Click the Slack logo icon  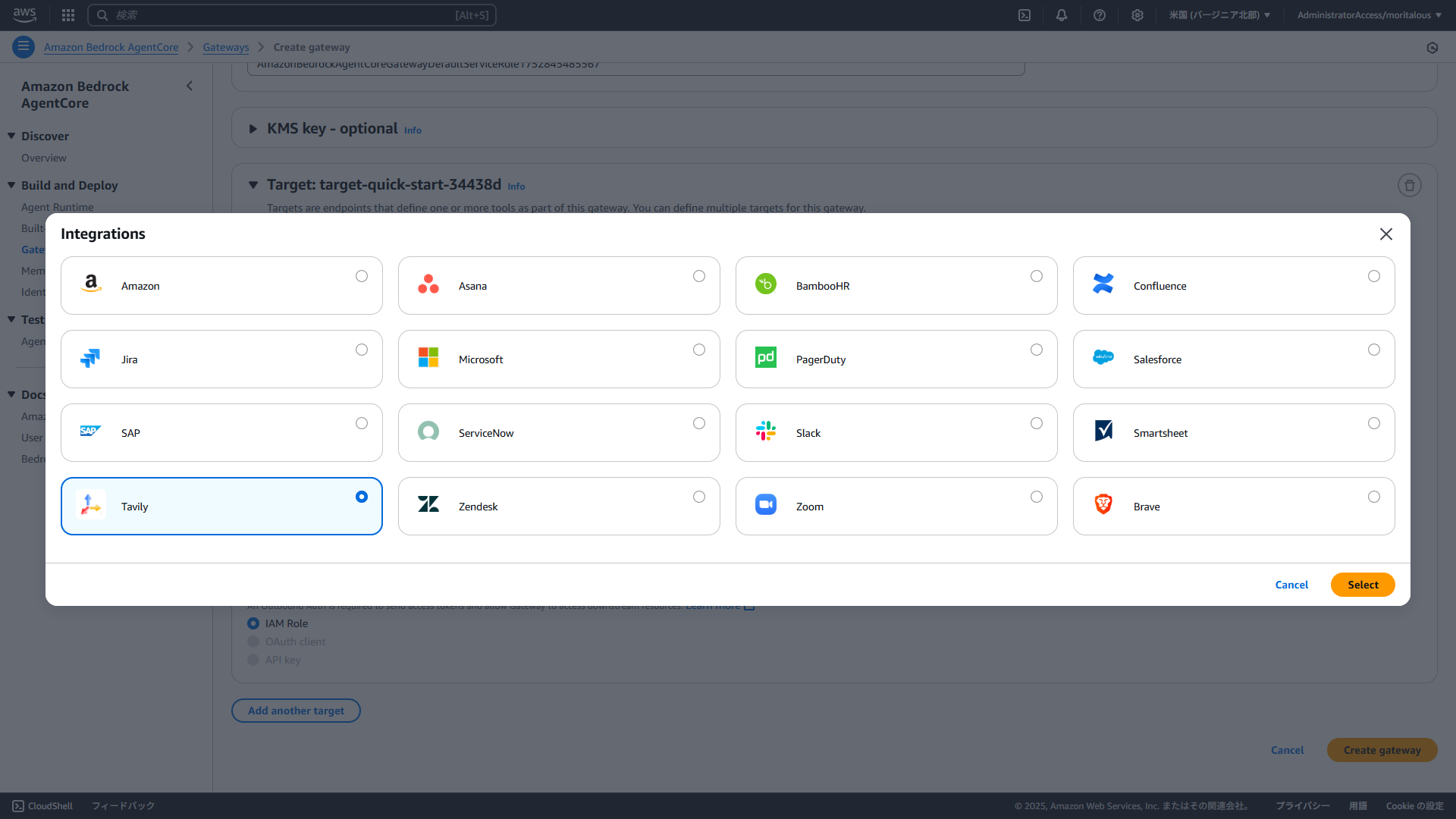pyautogui.click(x=765, y=431)
